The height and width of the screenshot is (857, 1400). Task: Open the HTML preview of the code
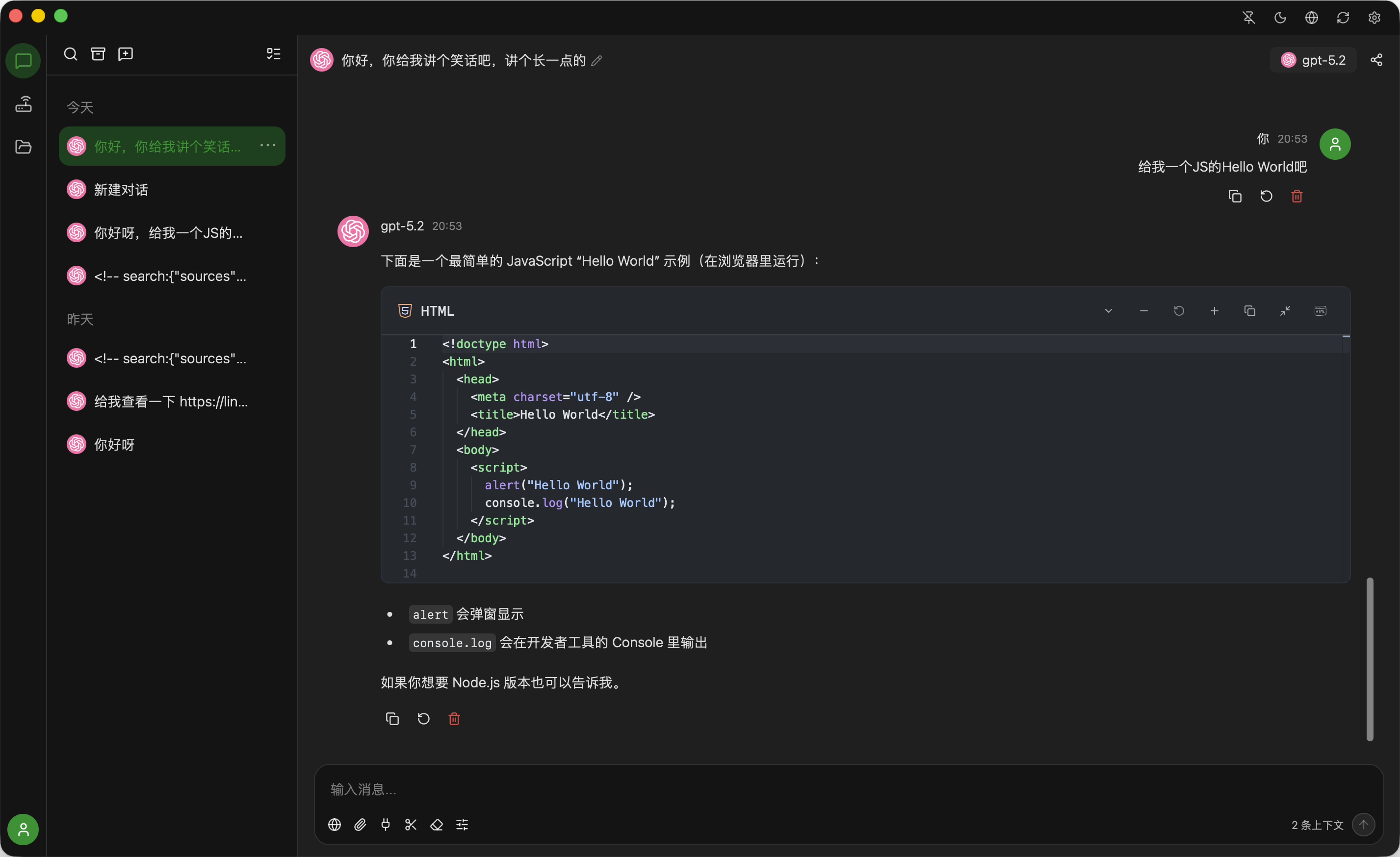point(1320,311)
